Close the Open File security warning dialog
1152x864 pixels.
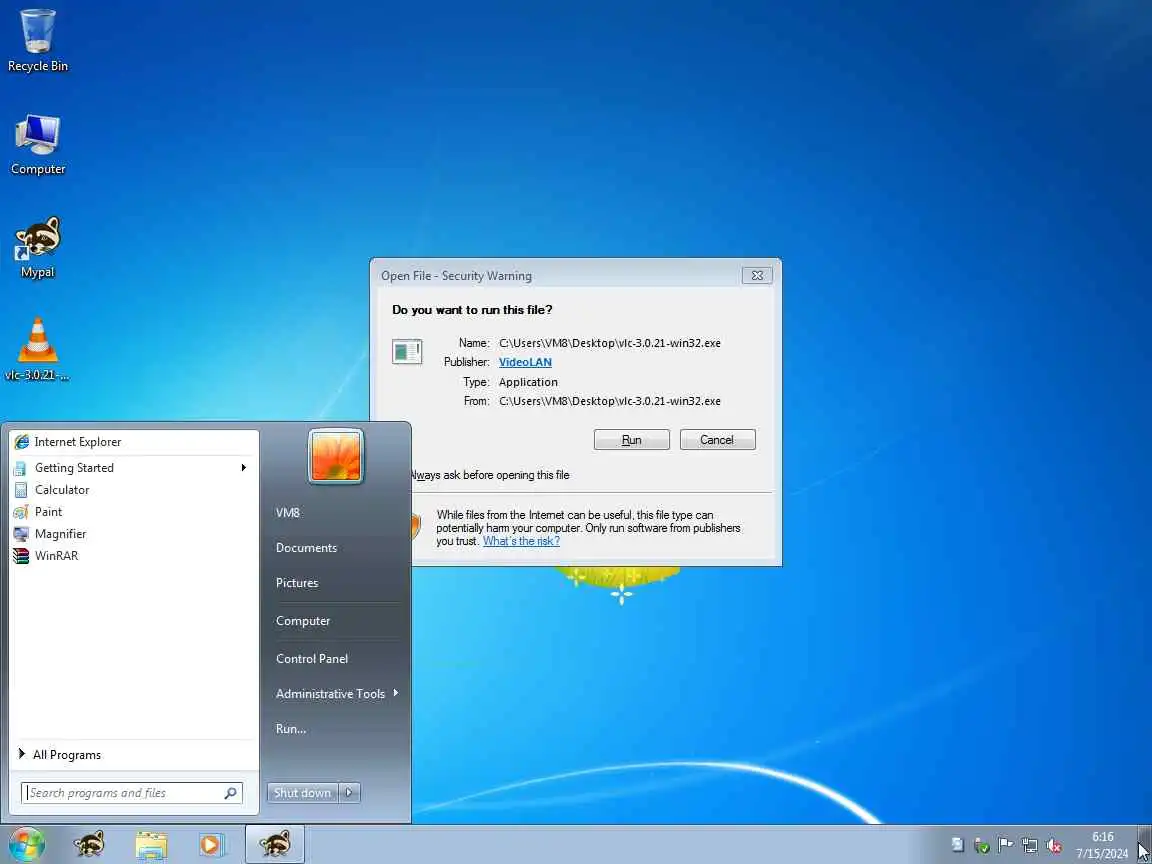click(x=757, y=276)
